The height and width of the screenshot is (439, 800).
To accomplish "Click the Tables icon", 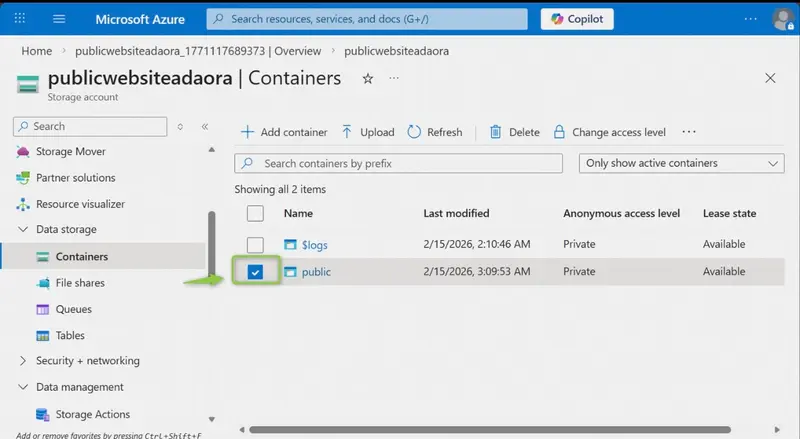I will (43, 335).
